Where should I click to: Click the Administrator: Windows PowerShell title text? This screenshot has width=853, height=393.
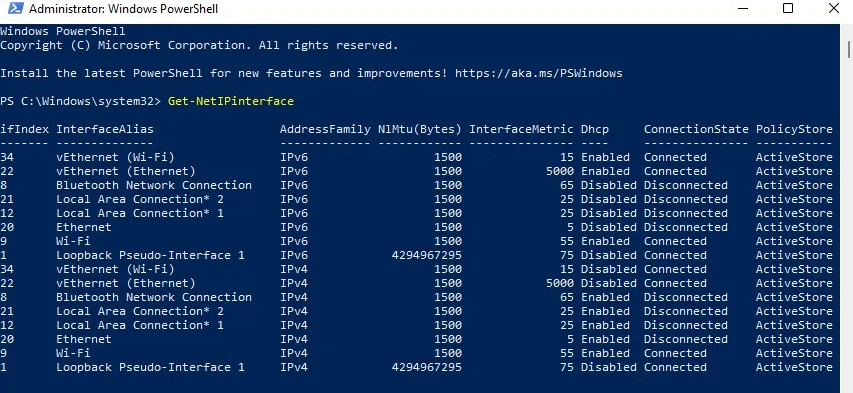(123, 9)
